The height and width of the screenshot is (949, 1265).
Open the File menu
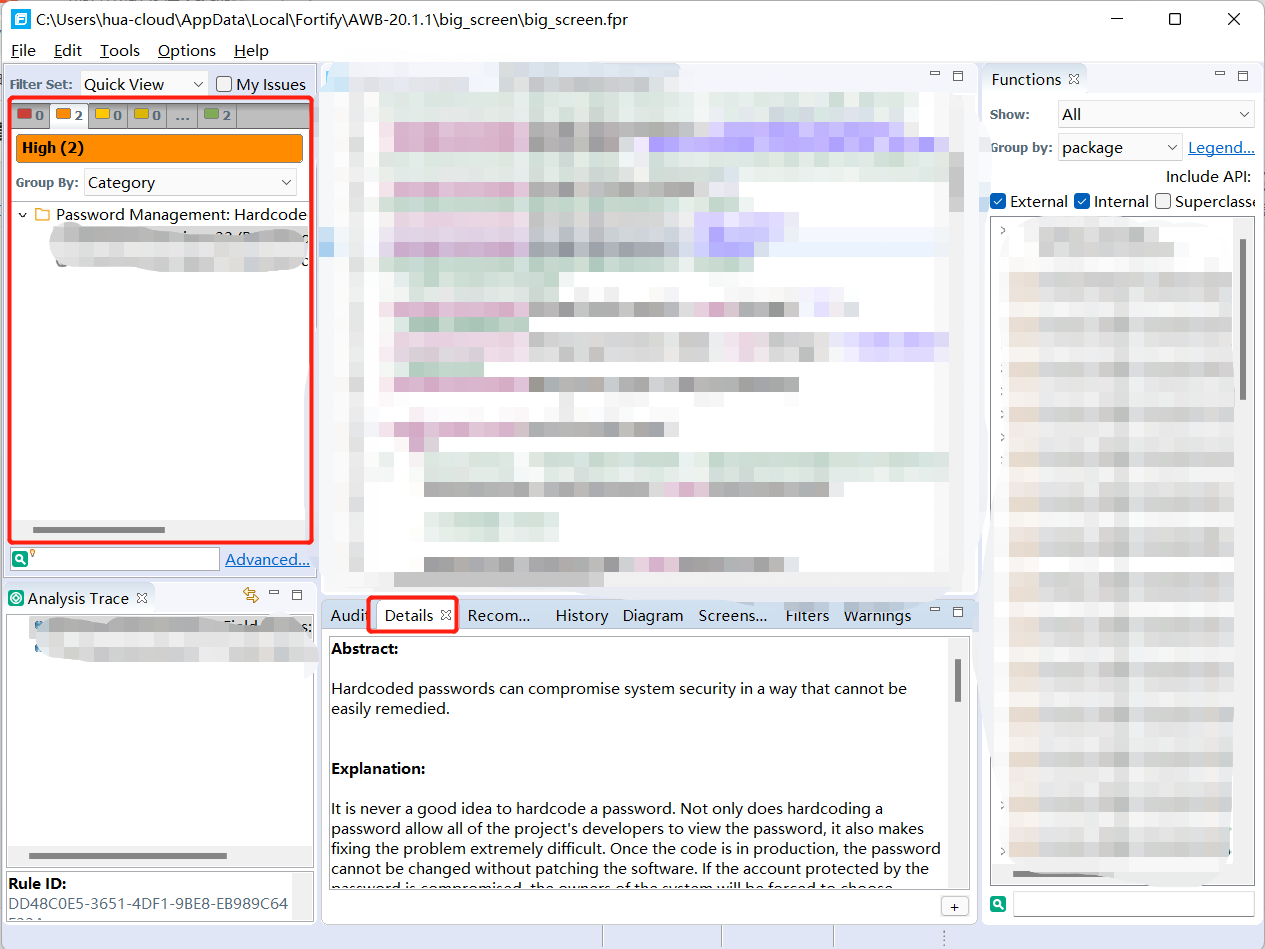(x=23, y=50)
